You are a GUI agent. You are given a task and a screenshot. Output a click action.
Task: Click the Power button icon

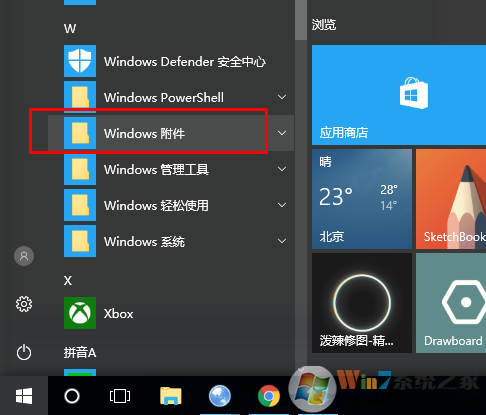coord(24,352)
